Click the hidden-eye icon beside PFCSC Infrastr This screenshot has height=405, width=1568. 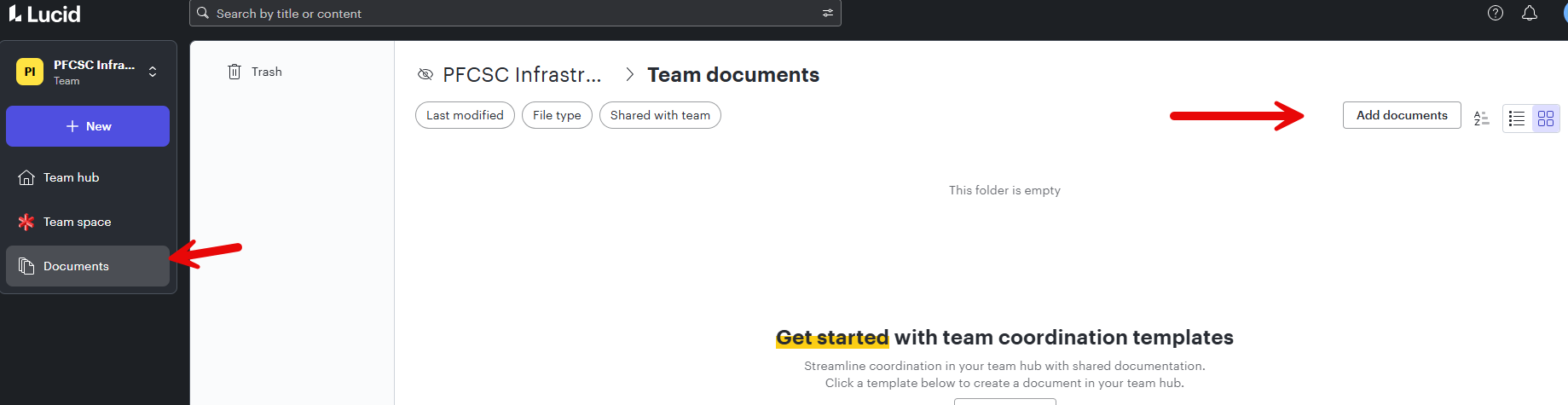coord(425,75)
